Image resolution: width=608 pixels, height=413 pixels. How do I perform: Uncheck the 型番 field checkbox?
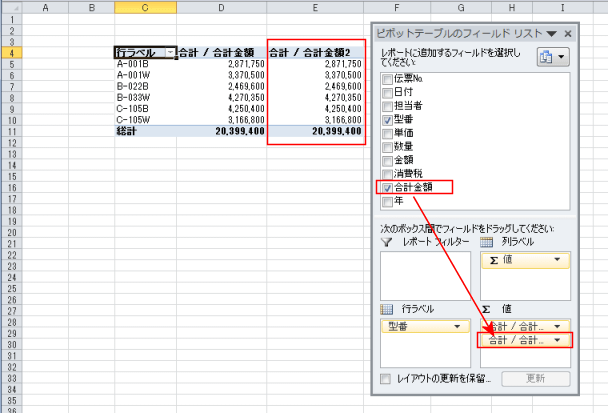point(387,120)
